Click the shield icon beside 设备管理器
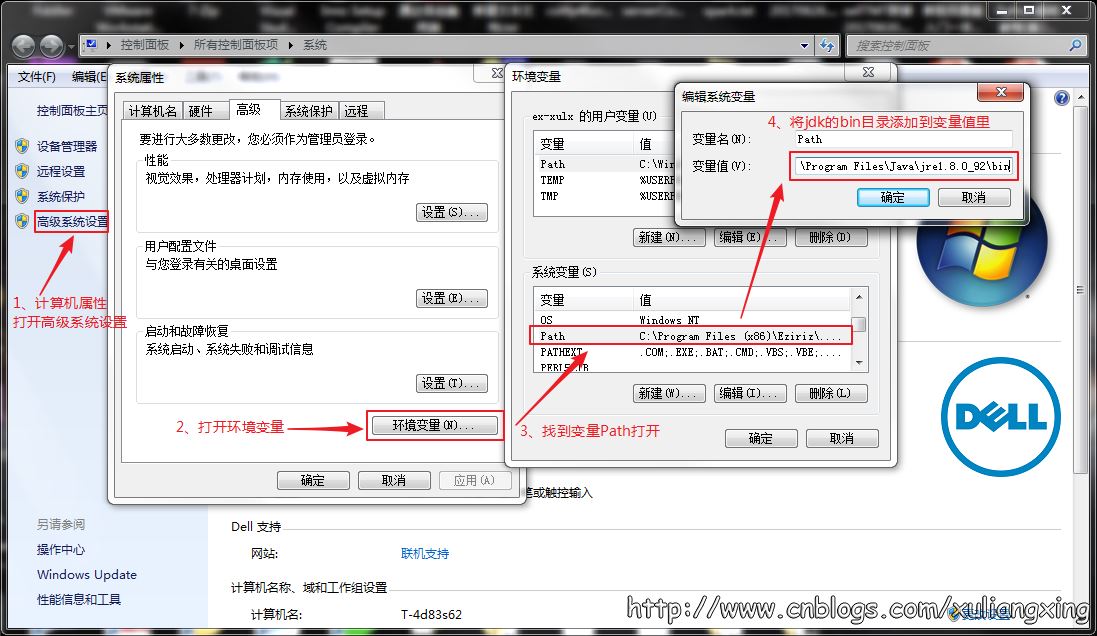1097x636 pixels. click(x=22, y=145)
